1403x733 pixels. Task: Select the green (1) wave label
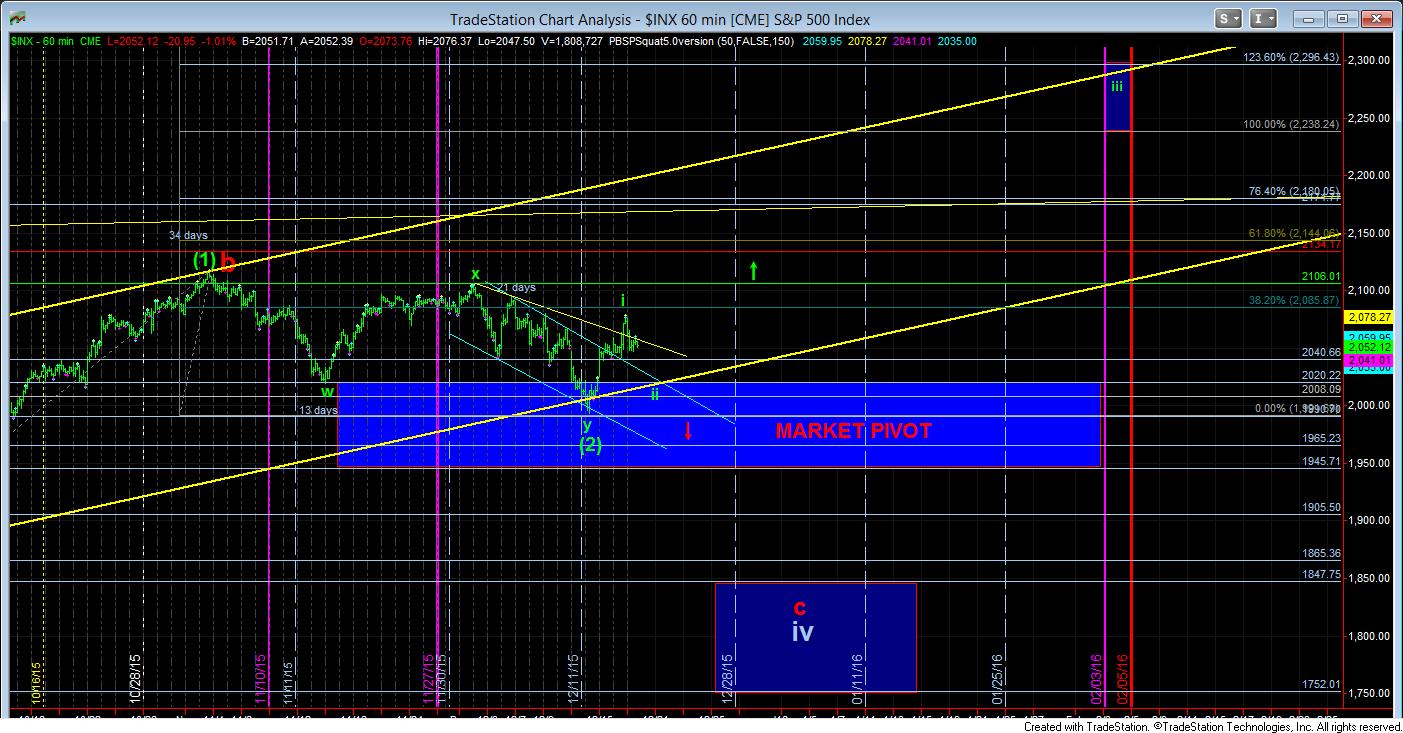205,260
